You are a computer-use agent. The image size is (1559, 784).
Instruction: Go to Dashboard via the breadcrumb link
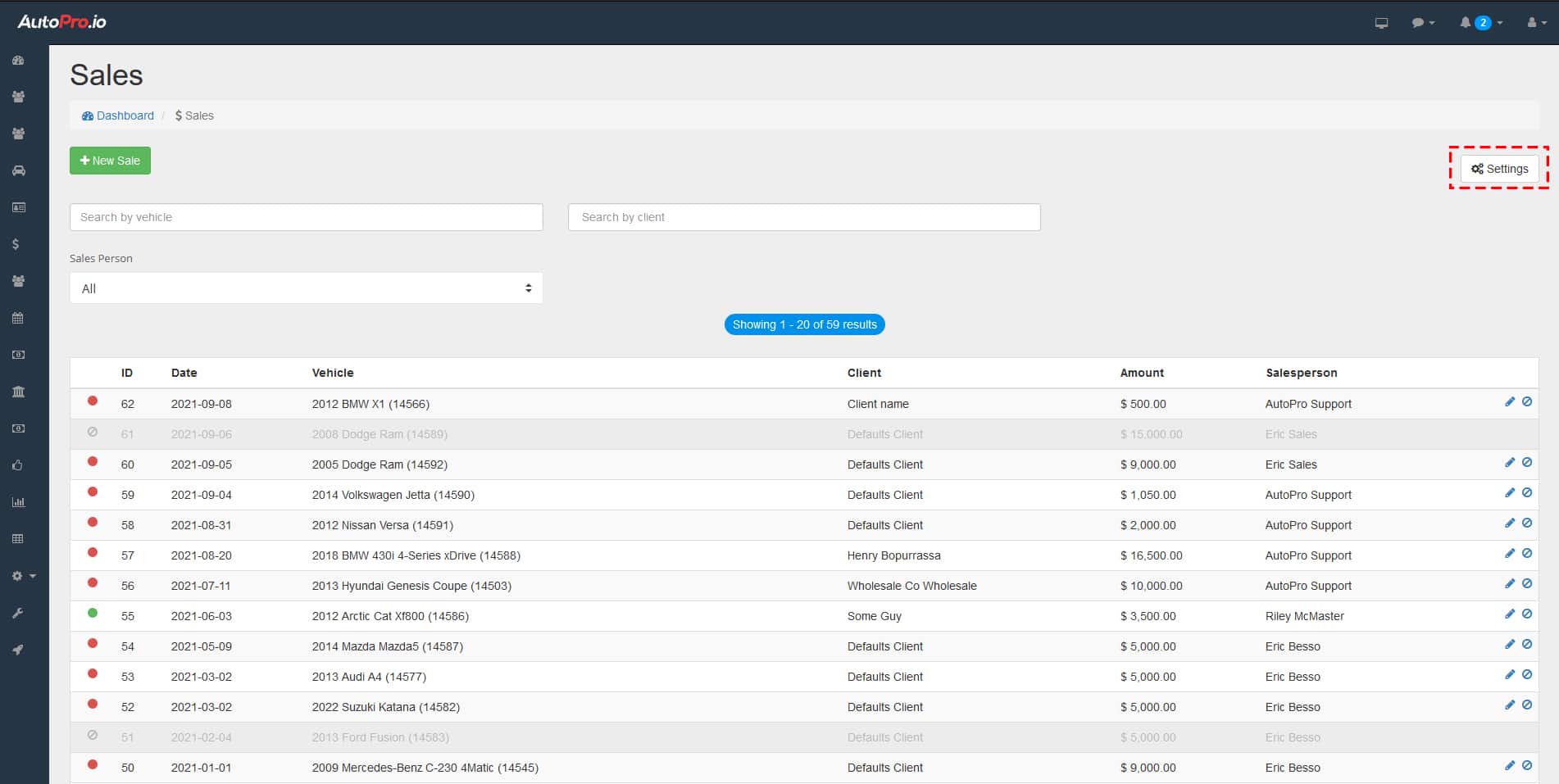pos(118,116)
